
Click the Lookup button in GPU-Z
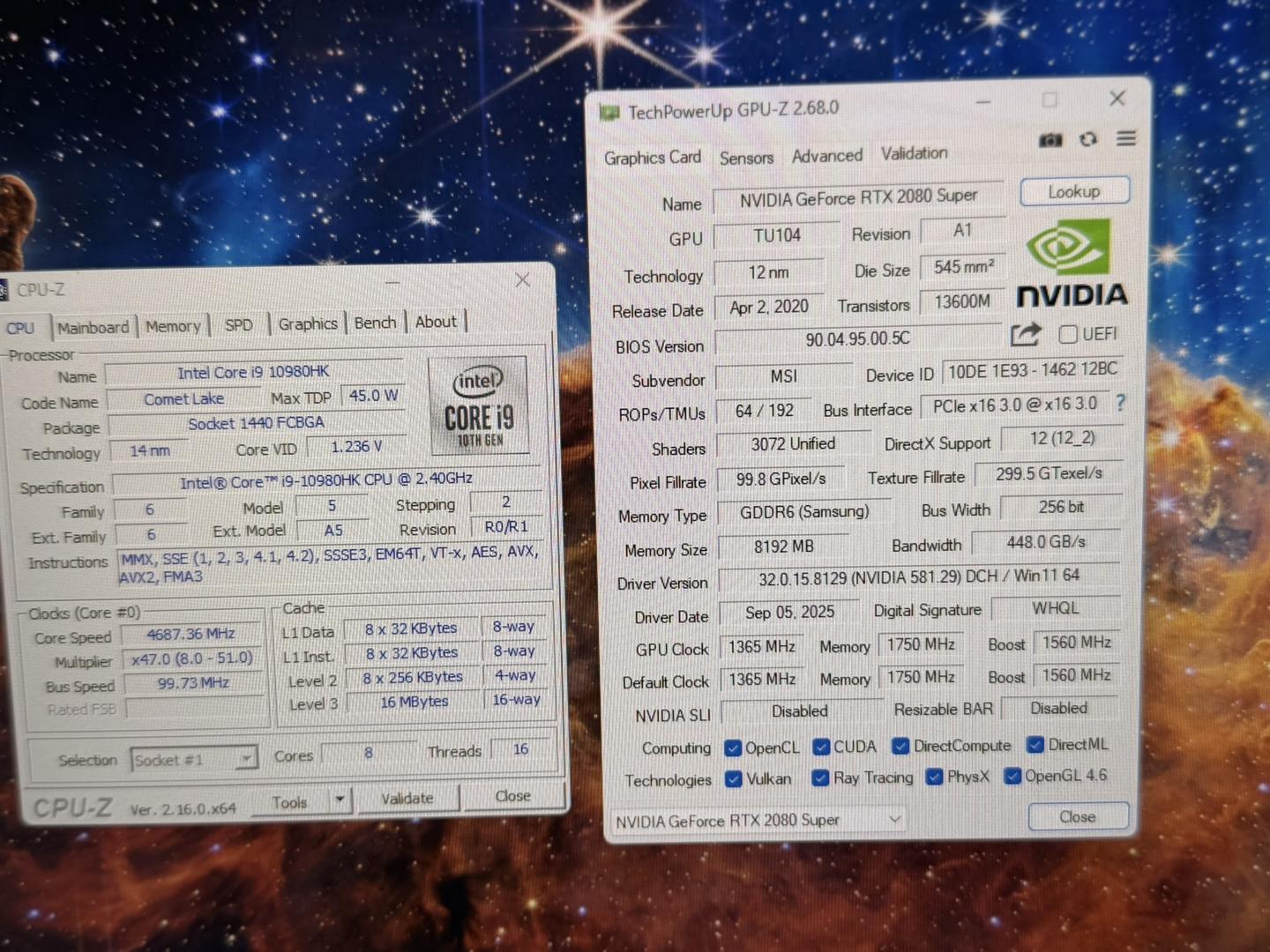pyautogui.click(x=1074, y=191)
